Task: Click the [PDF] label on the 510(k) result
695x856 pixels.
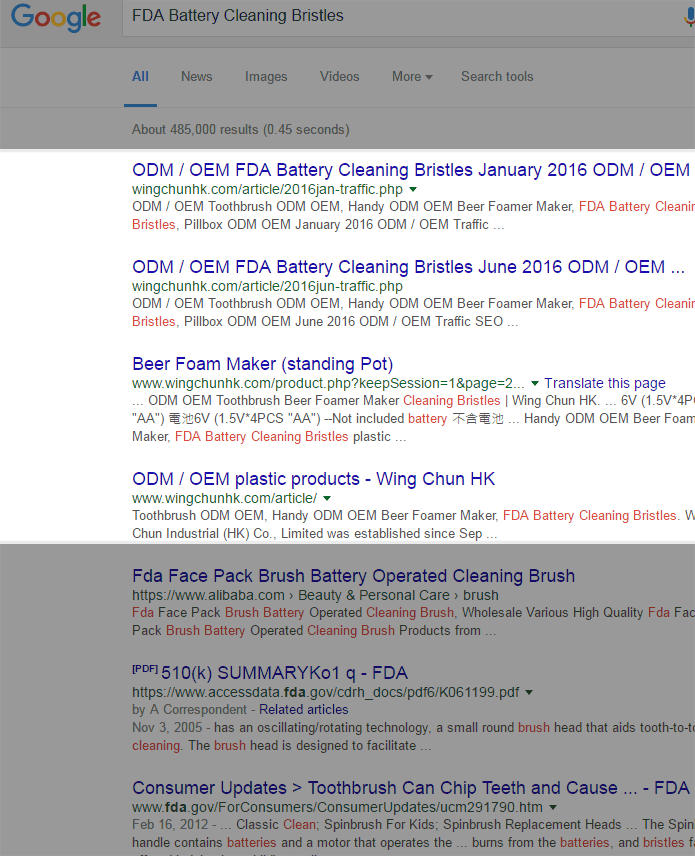Action: tap(145, 669)
